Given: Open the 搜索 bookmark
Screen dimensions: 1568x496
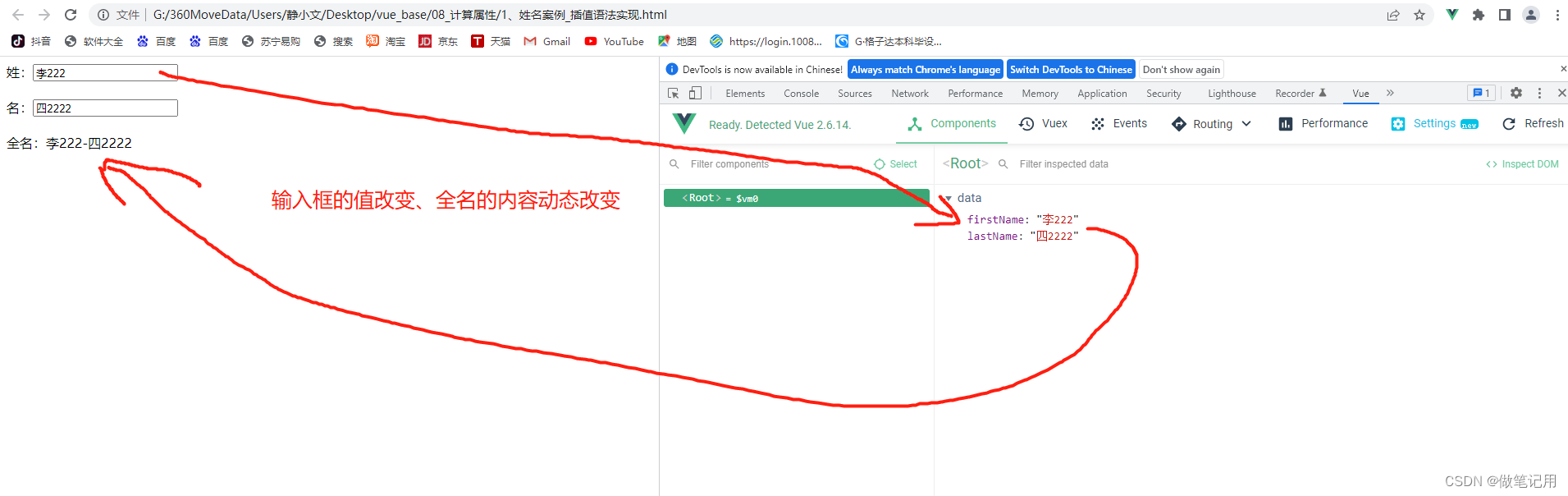Looking at the screenshot, I should click(333, 41).
